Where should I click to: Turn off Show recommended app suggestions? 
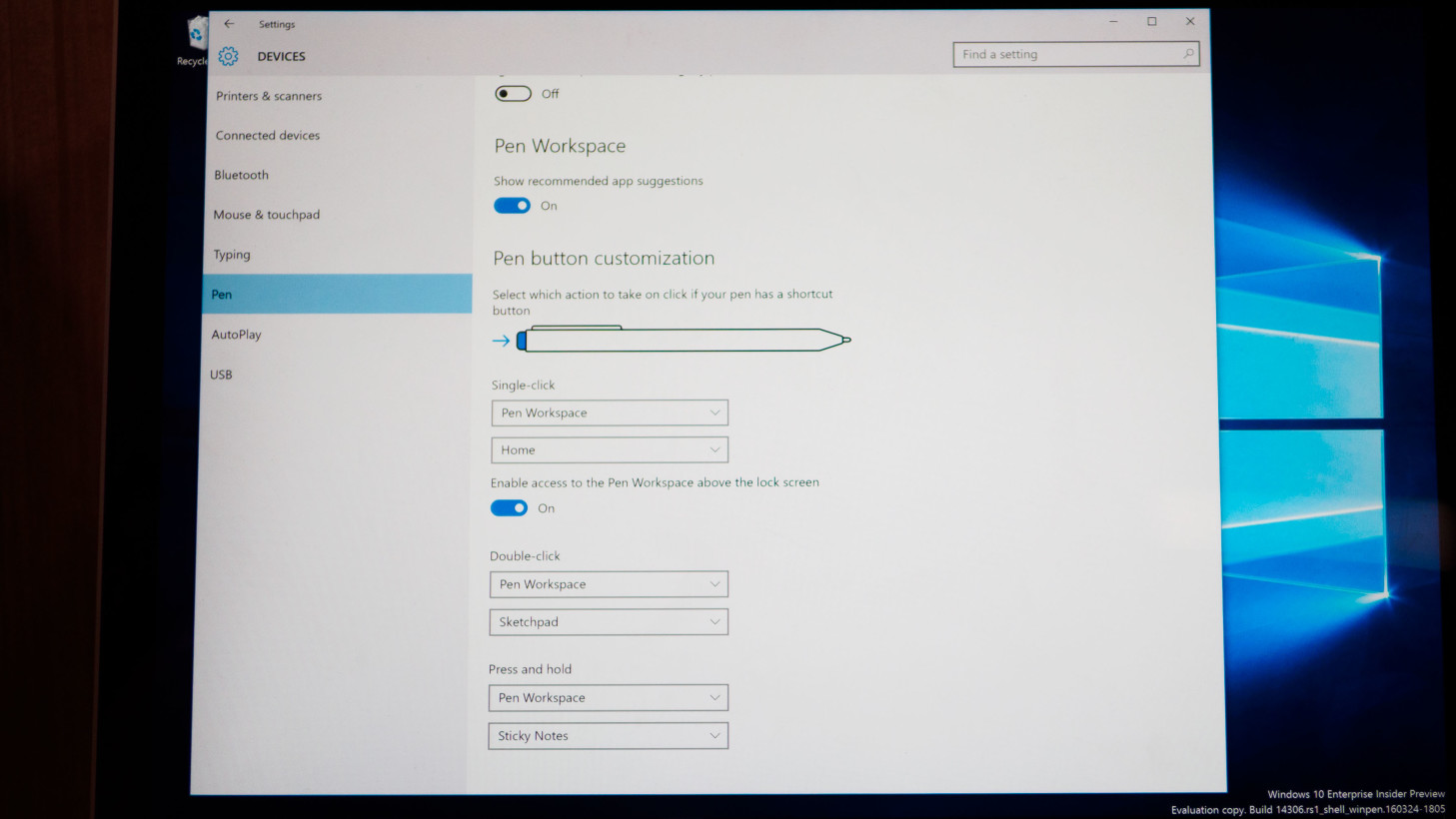[512, 205]
